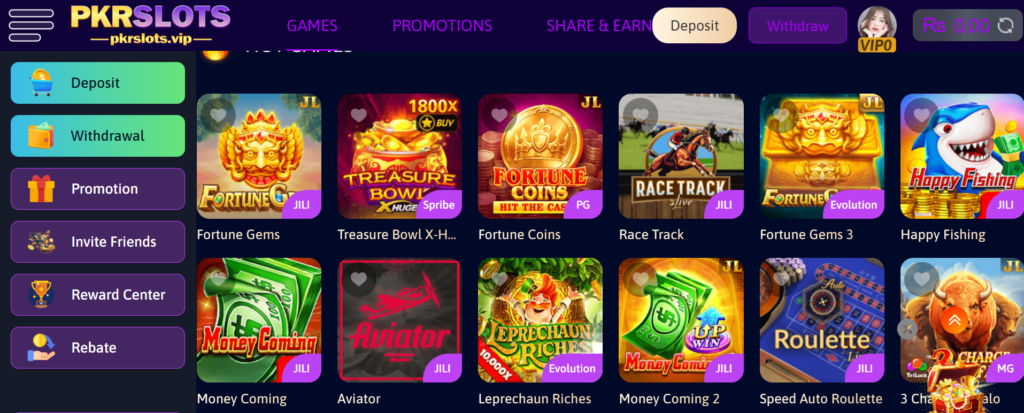1024x413 pixels.
Task: Click the top bar Withdraw button
Action: (797, 26)
